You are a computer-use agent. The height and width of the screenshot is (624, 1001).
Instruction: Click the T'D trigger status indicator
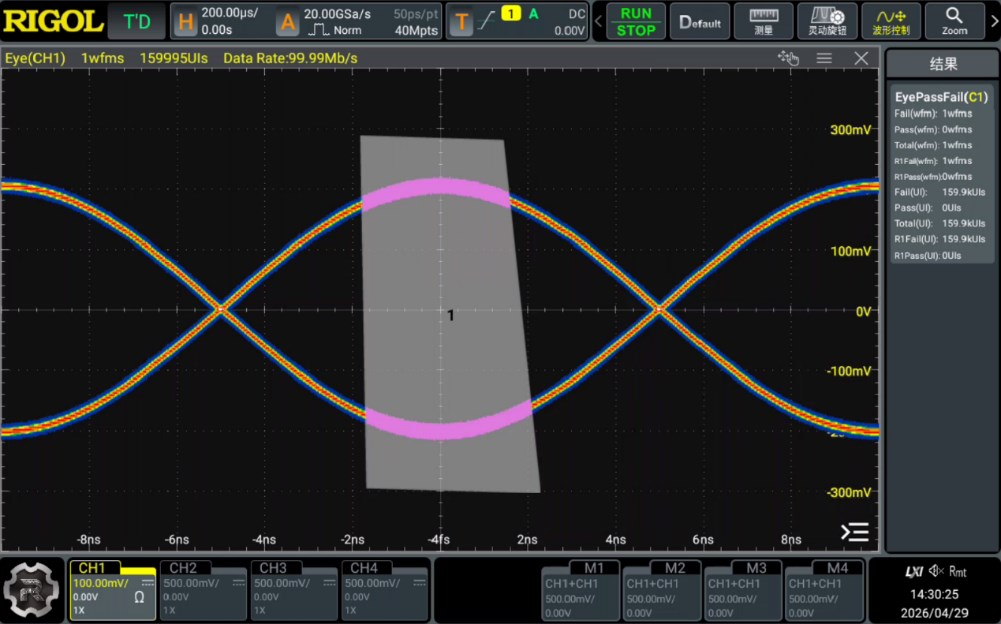point(137,22)
